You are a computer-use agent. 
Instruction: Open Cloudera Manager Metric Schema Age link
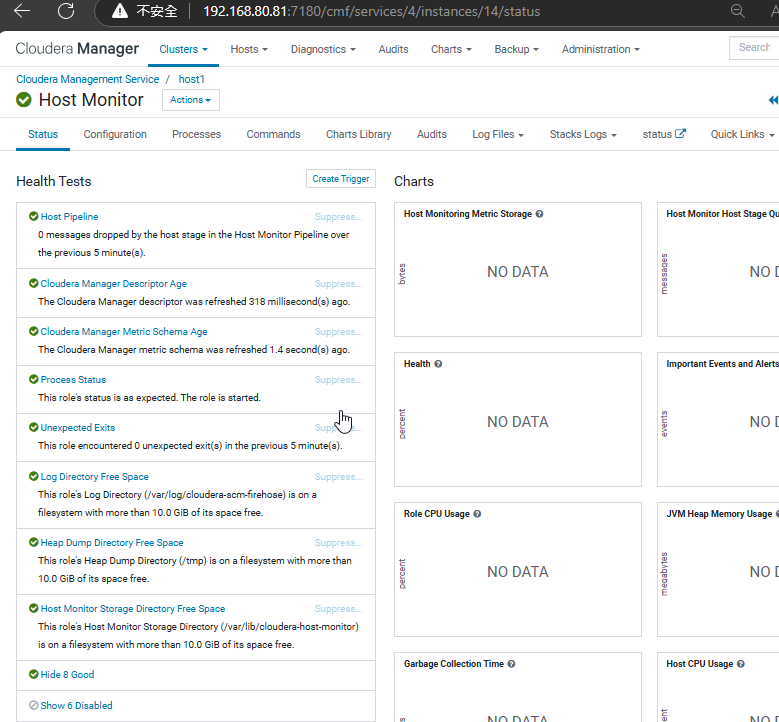124,332
